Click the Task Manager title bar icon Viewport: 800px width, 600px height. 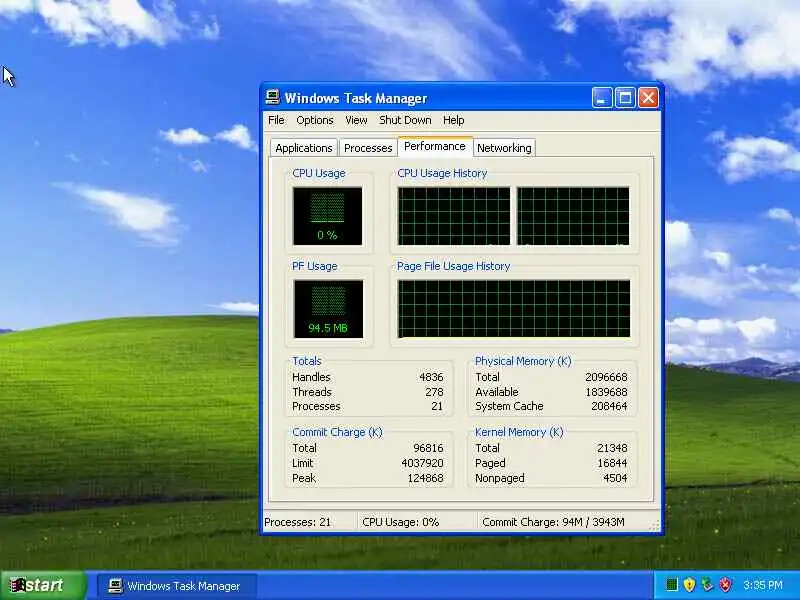(x=272, y=97)
